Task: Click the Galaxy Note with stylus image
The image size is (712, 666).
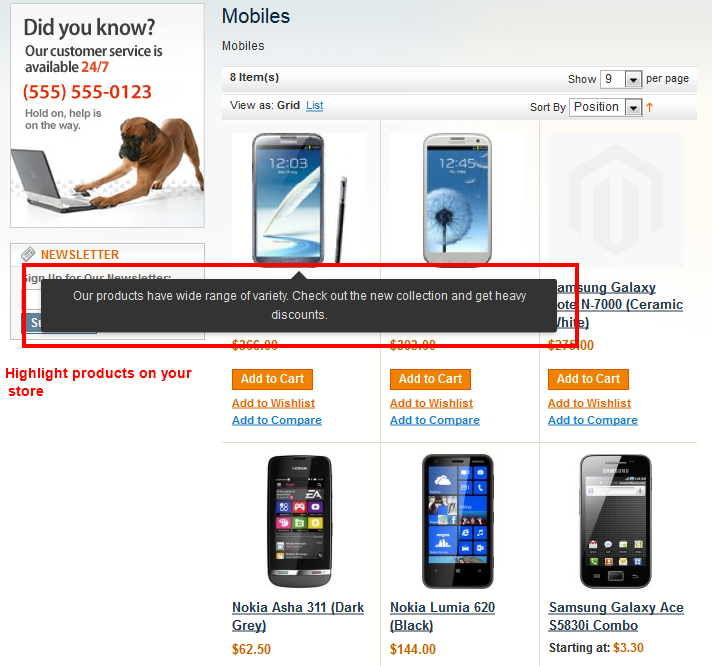Action: pos(299,198)
